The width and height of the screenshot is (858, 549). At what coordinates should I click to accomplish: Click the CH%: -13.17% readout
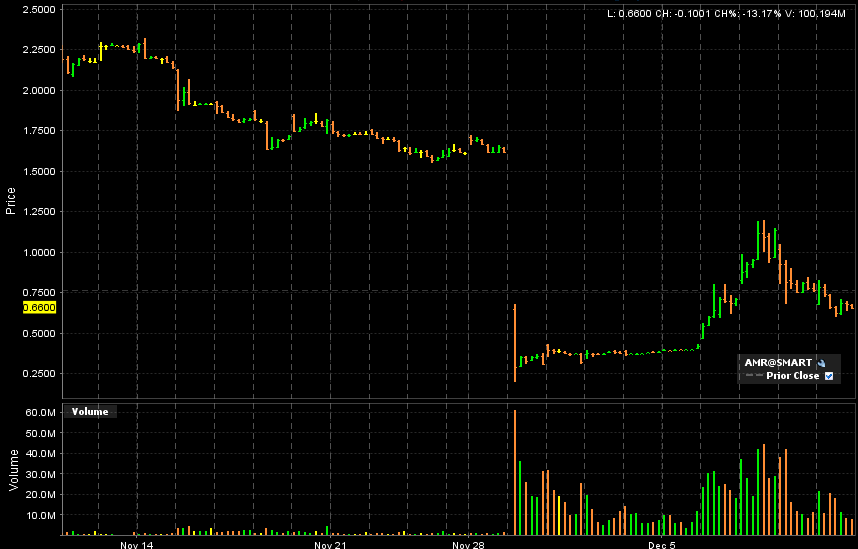tap(748, 14)
